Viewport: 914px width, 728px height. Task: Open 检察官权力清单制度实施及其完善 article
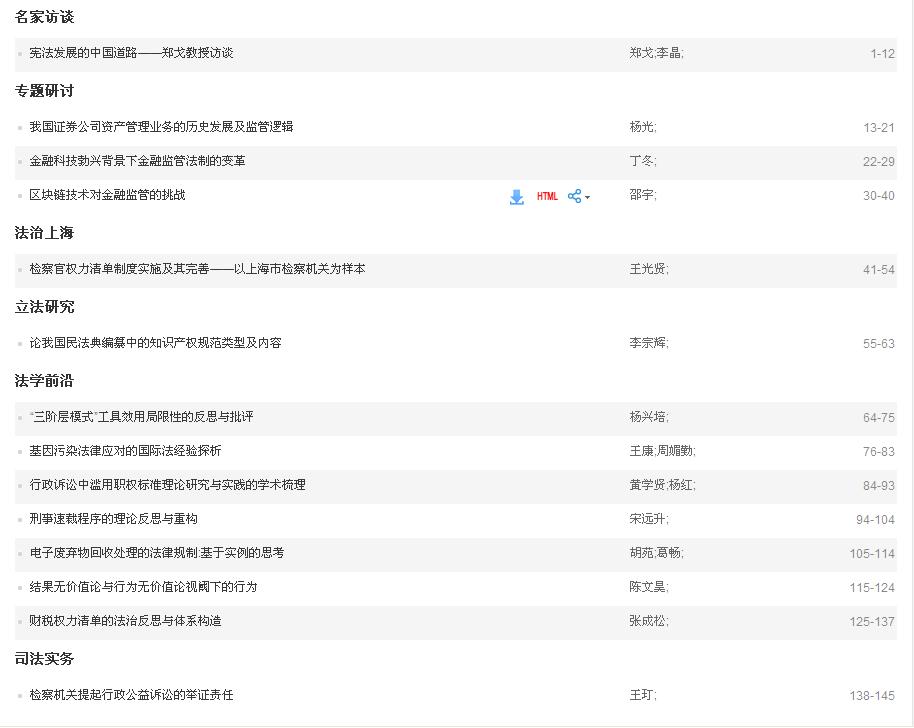point(197,269)
